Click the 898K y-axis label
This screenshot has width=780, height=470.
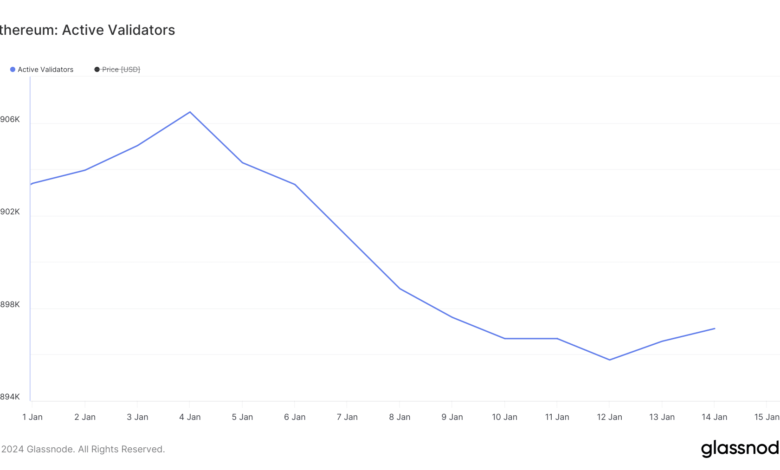click(x=10, y=305)
